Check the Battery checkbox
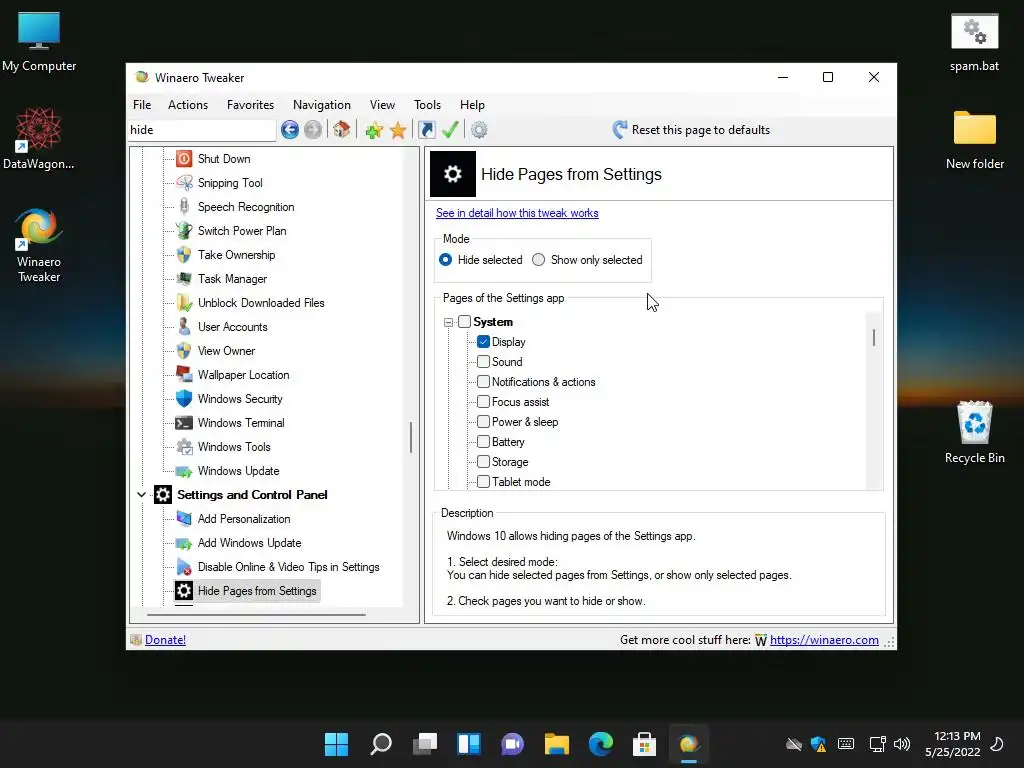1024x768 pixels. pyautogui.click(x=483, y=441)
